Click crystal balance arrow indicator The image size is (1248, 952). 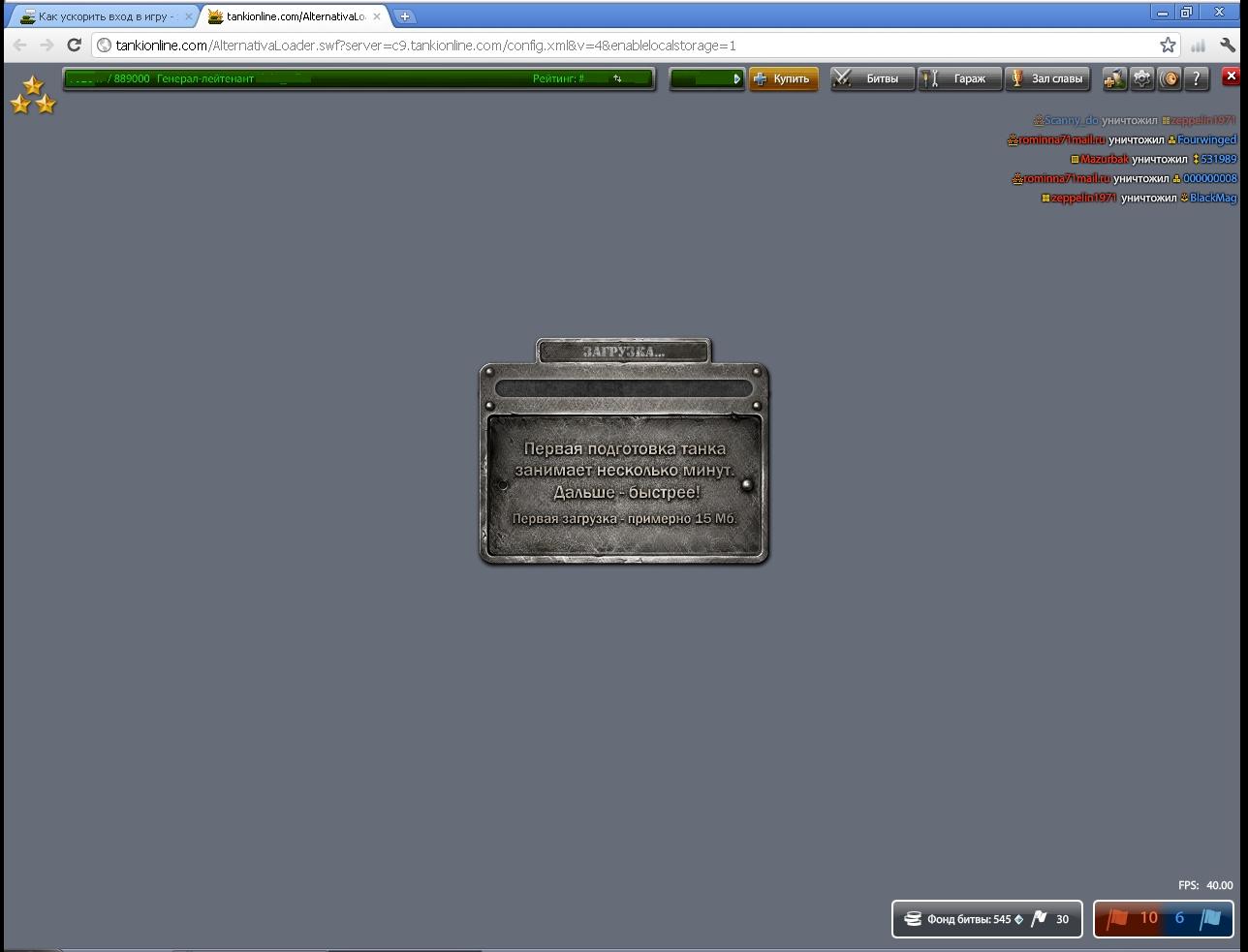point(736,79)
